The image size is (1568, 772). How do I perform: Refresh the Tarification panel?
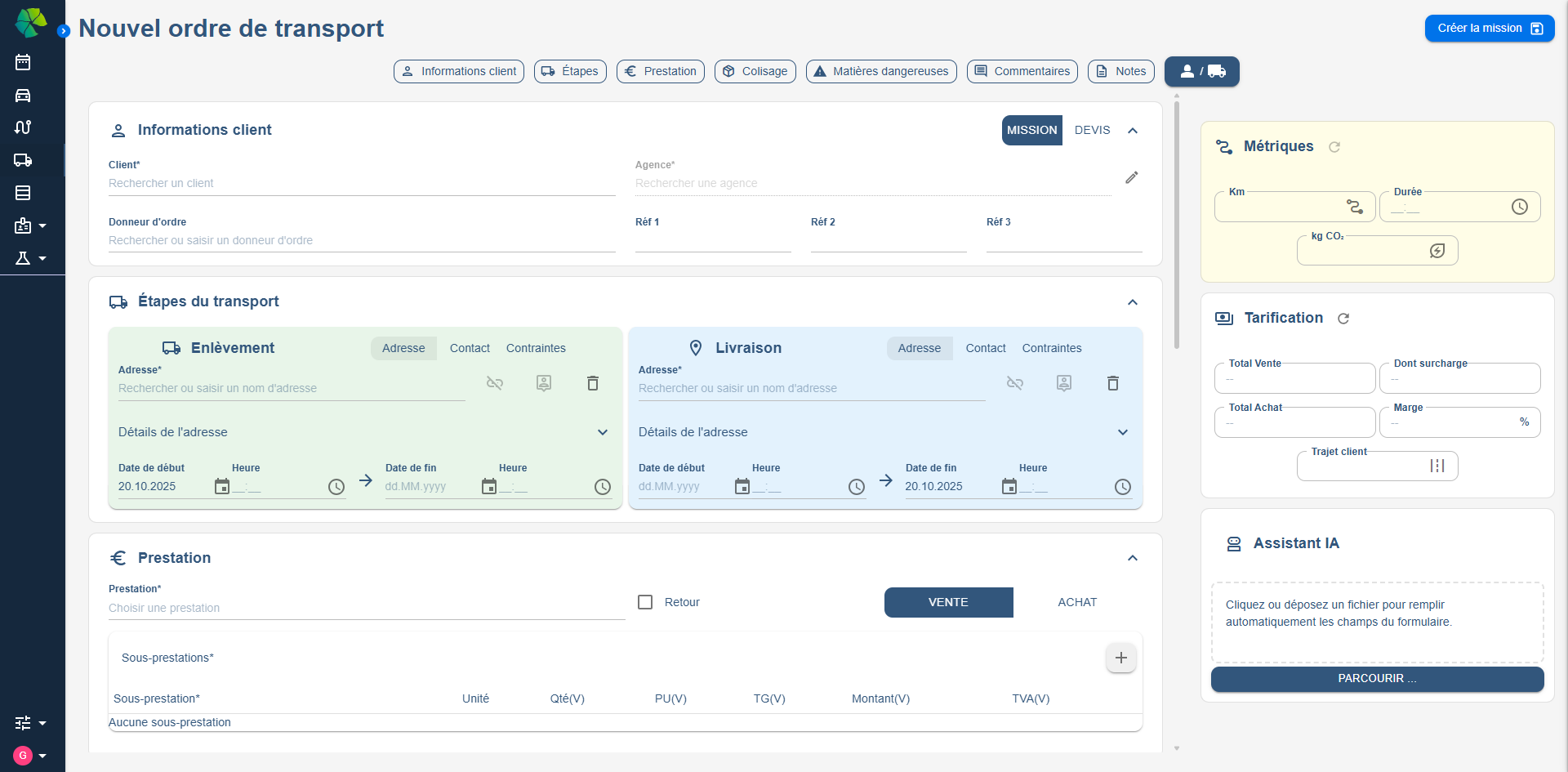pyautogui.click(x=1343, y=319)
